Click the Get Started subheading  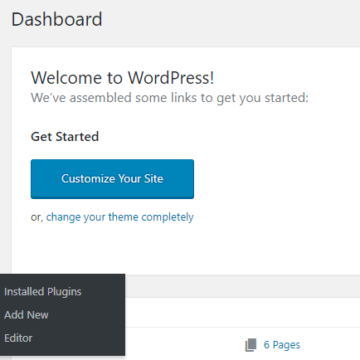click(x=65, y=137)
